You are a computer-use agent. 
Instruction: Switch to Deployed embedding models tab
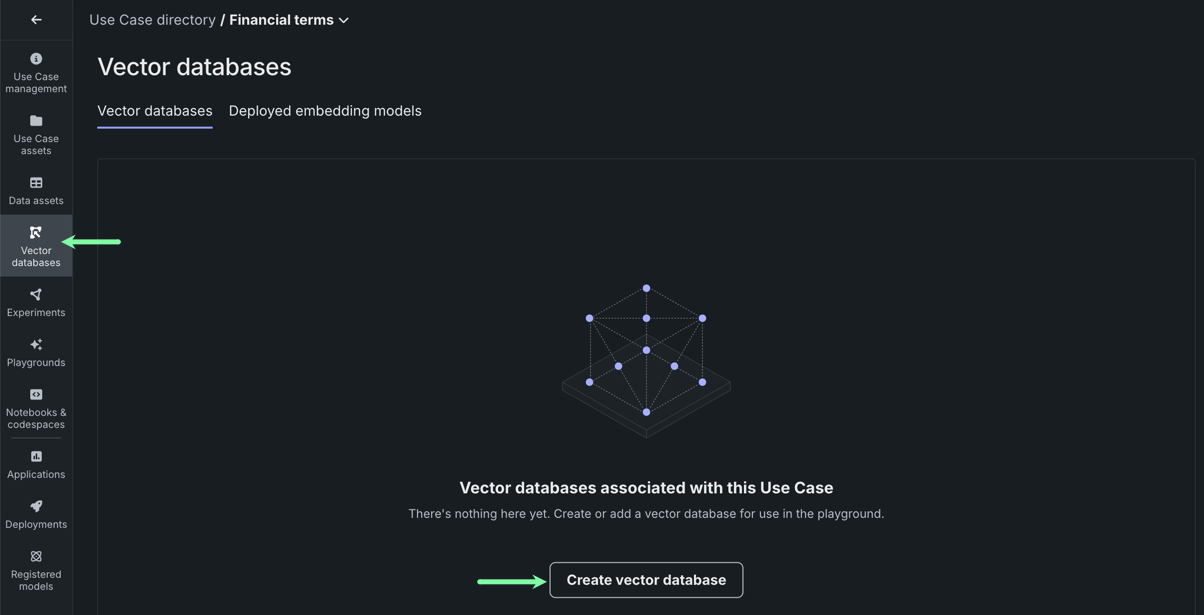click(x=325, y=111)
